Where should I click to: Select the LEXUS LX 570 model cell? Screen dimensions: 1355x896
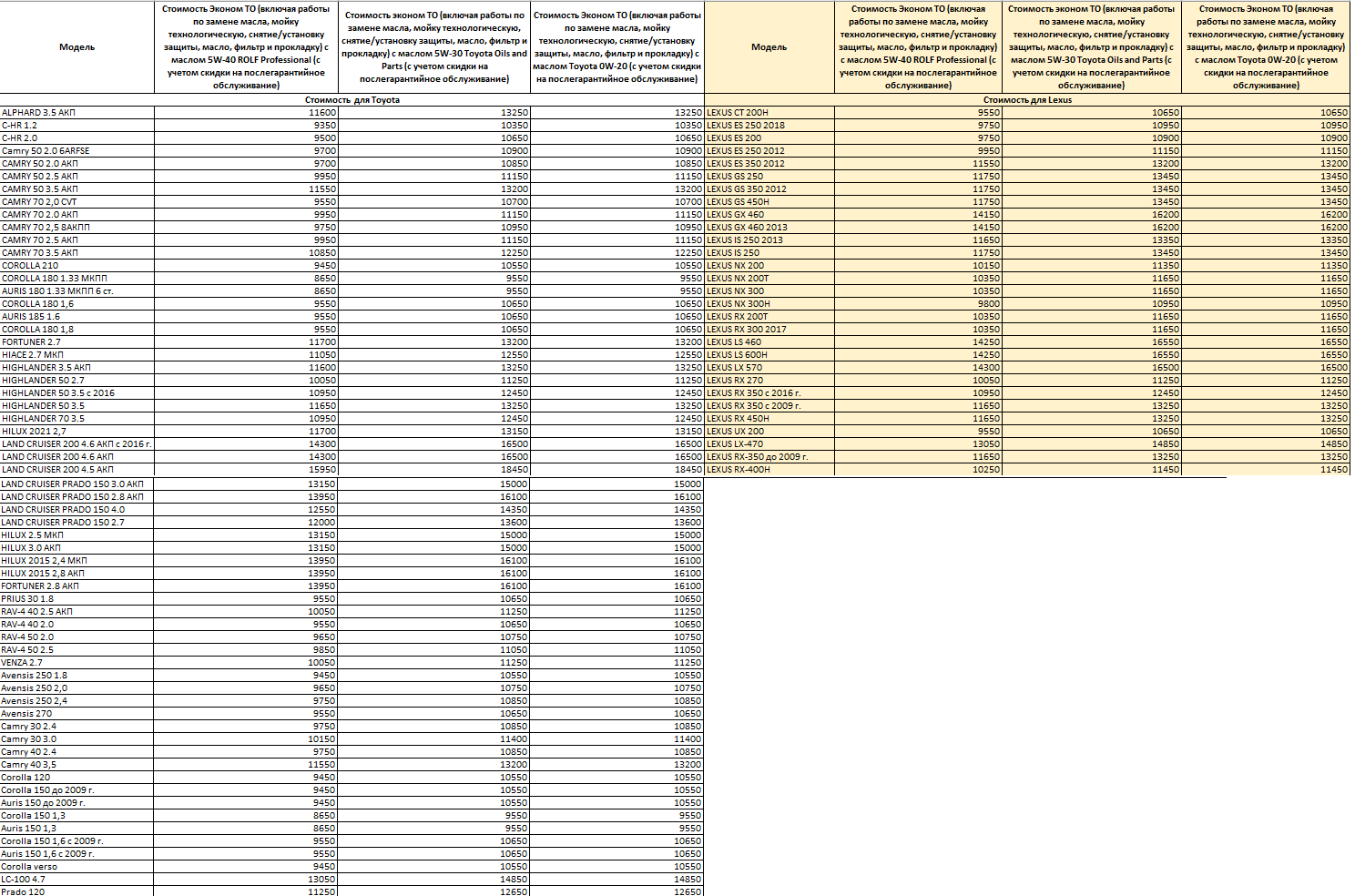point(769,368)
